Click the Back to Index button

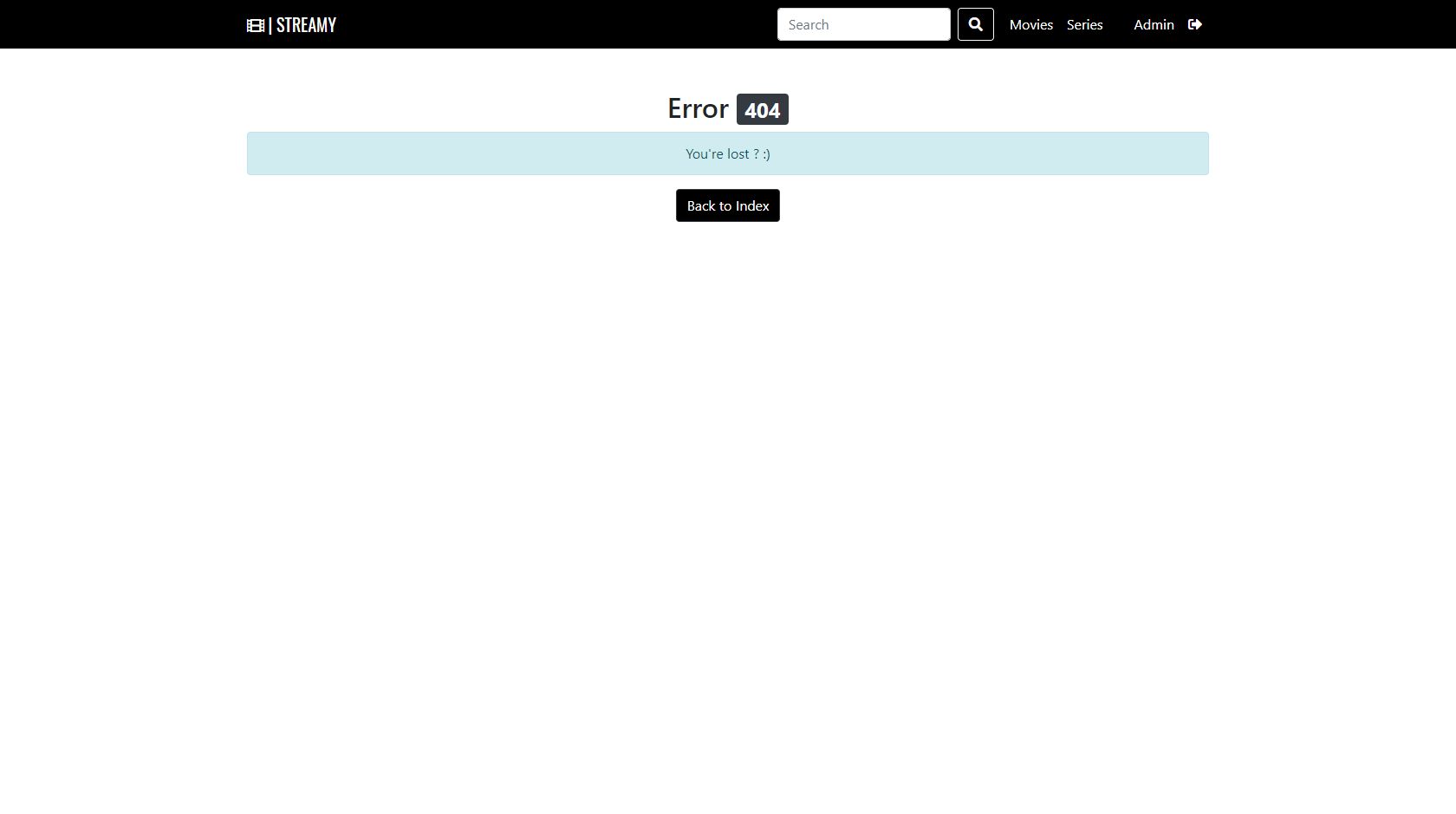(728, 205)
